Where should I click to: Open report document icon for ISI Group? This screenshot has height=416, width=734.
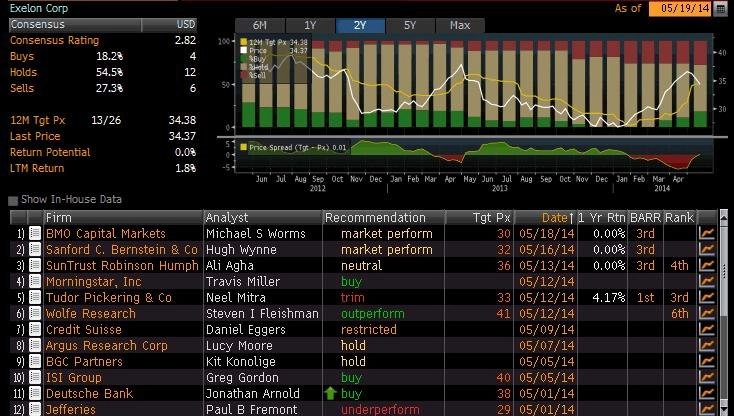click(x=35, y=377)
